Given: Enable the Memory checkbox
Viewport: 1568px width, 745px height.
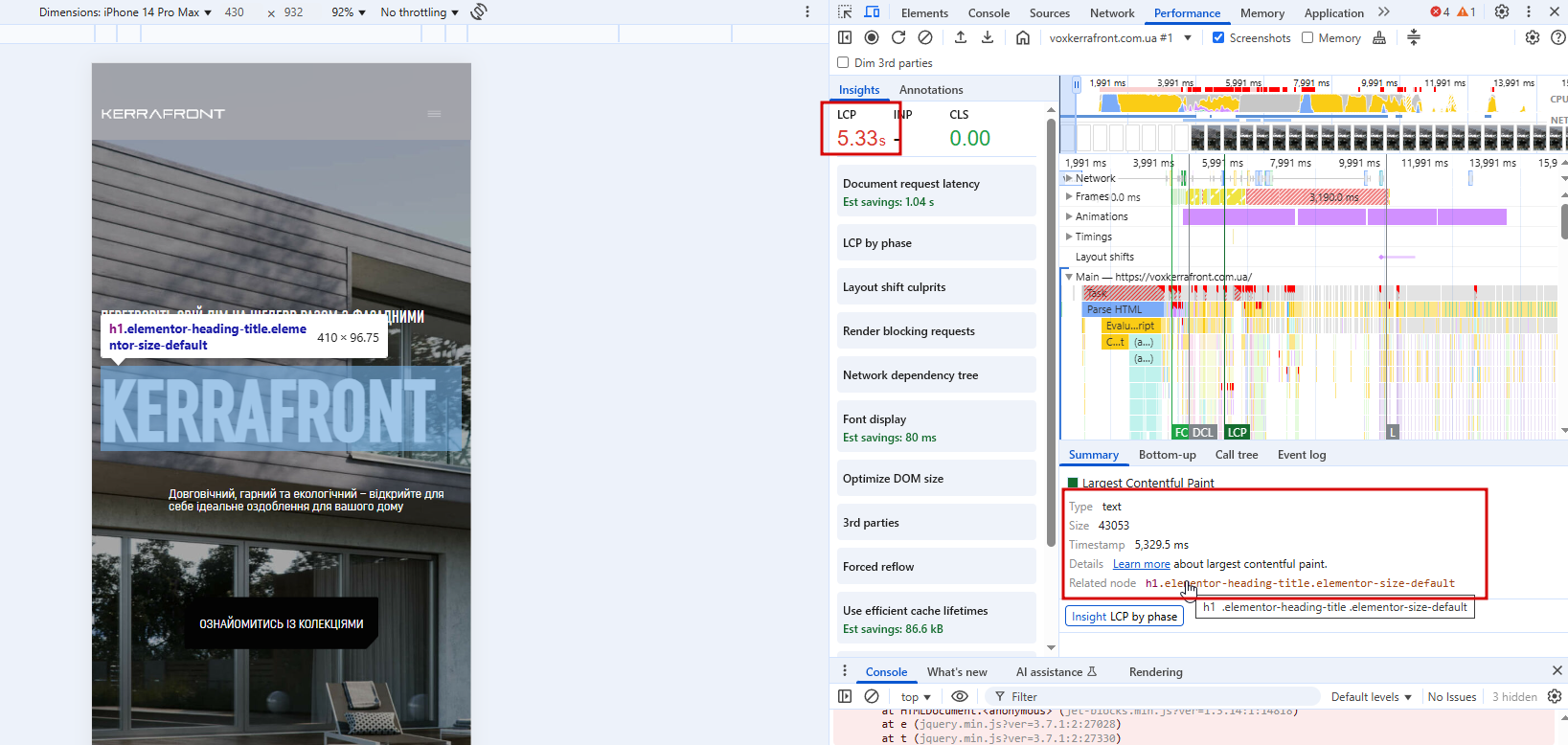Looking at the screenshot, I should [x=1307, y=37].
